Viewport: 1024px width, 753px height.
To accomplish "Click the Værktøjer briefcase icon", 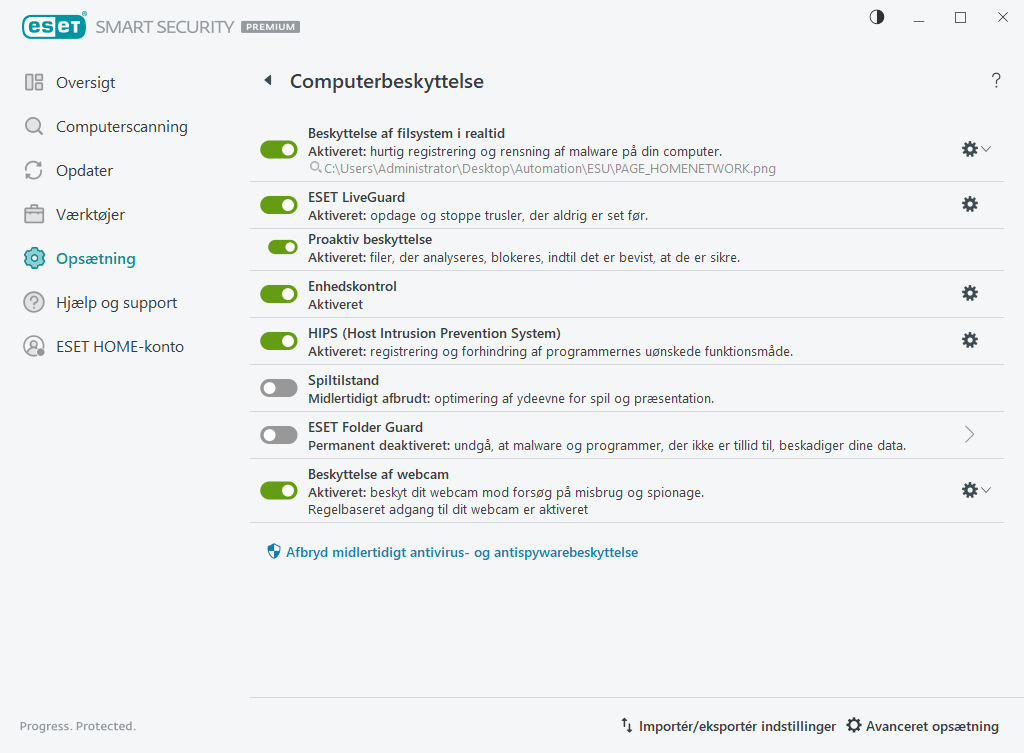I will (x=34, y=215).
